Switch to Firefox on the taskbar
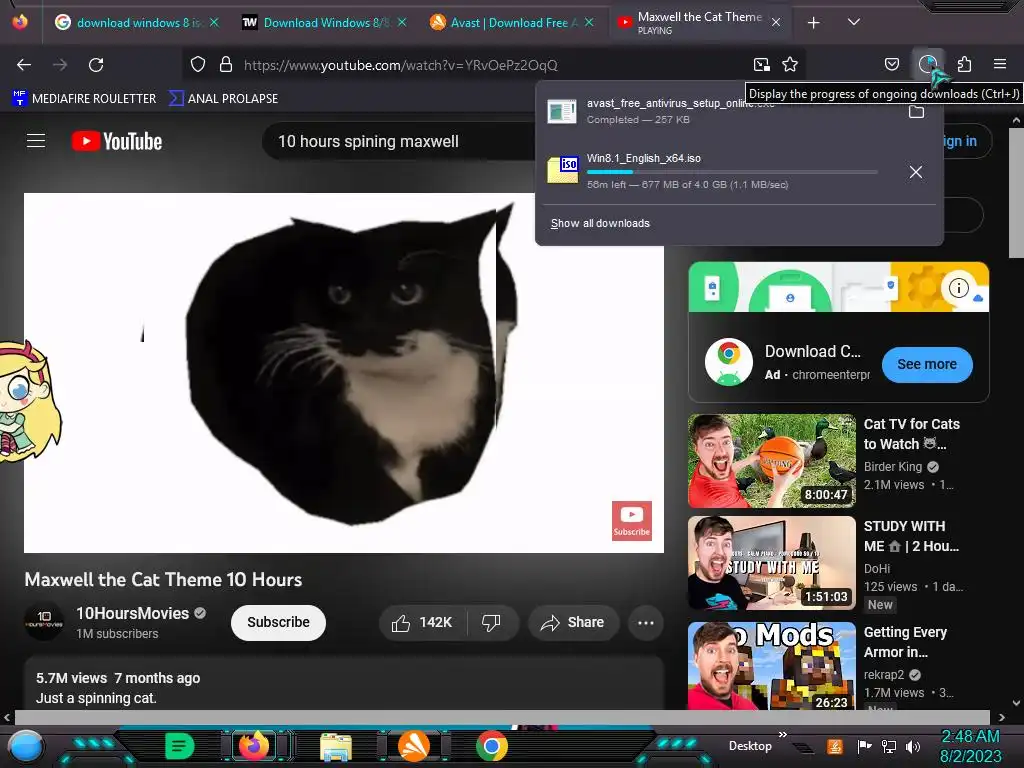Image resolution: width=1024 pixels, height=768 pixels. [x=254, y=746]
